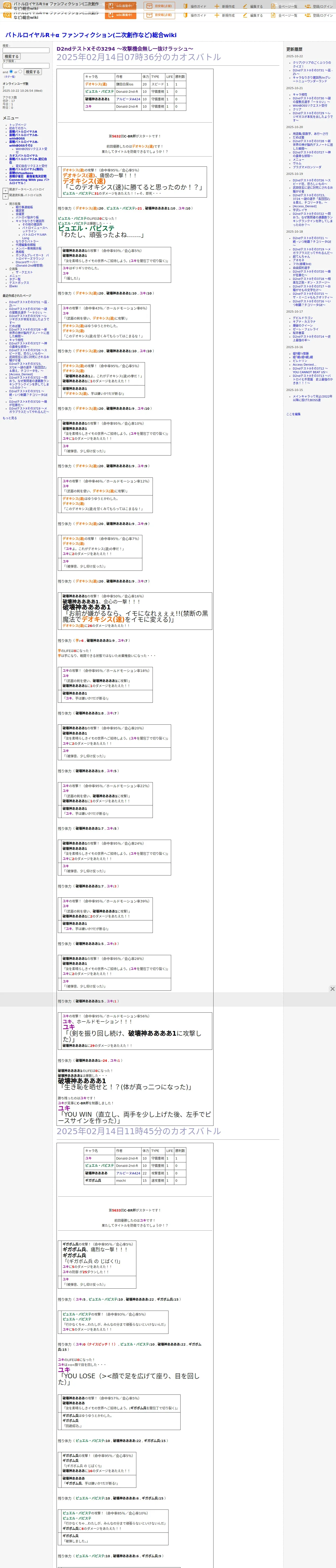Click the 検索する button below the keyword field
The width and height of the screenshot is (336, 1568).
(x=12, y=57)
